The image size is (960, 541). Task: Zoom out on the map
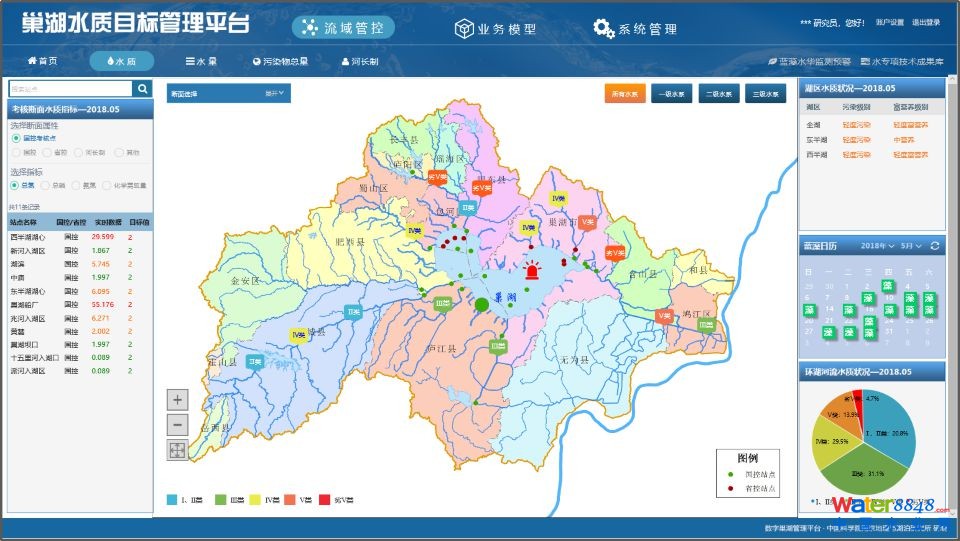177,425
